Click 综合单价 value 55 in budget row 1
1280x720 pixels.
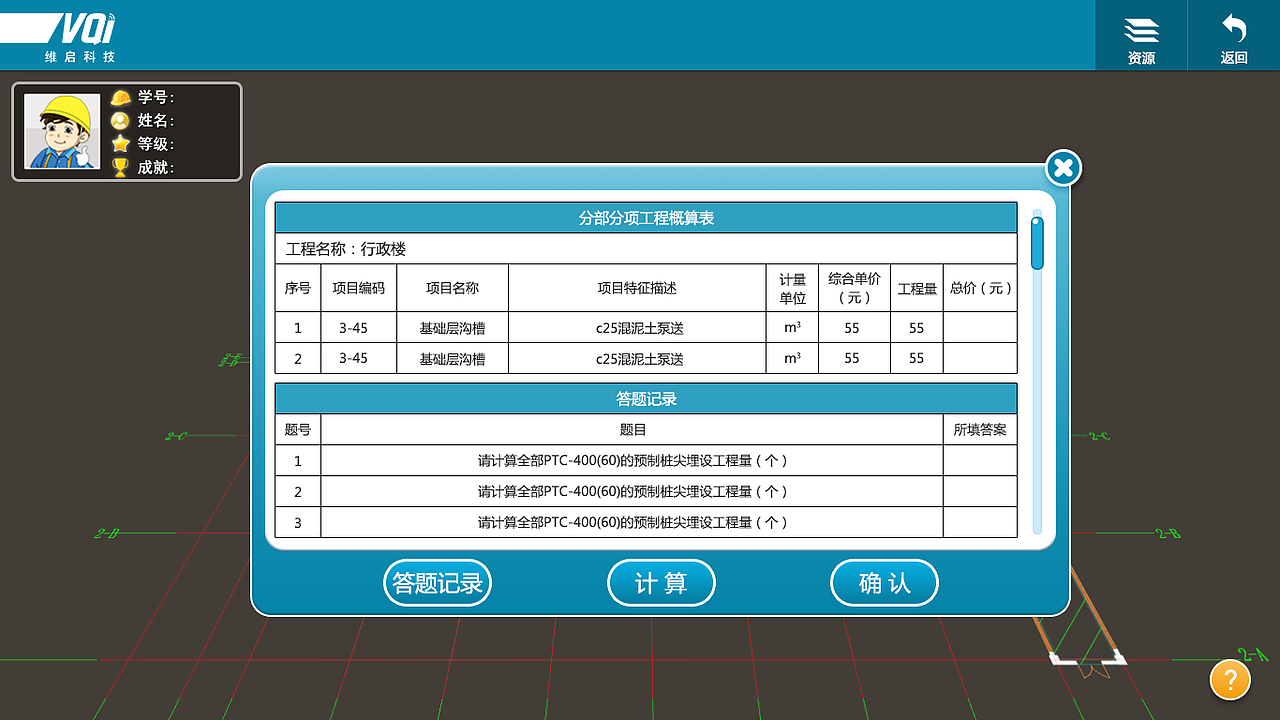pyautogui.click(x=852, y=328)
